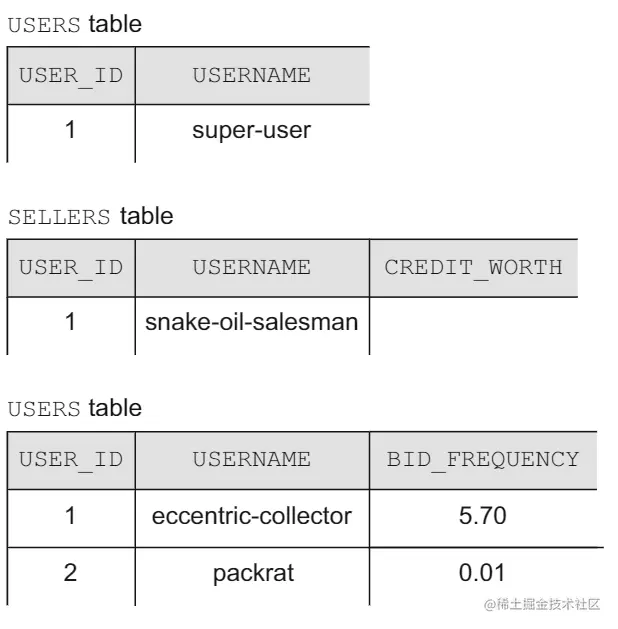Click the USER_ID header in SELLERS table

[71, 268]
